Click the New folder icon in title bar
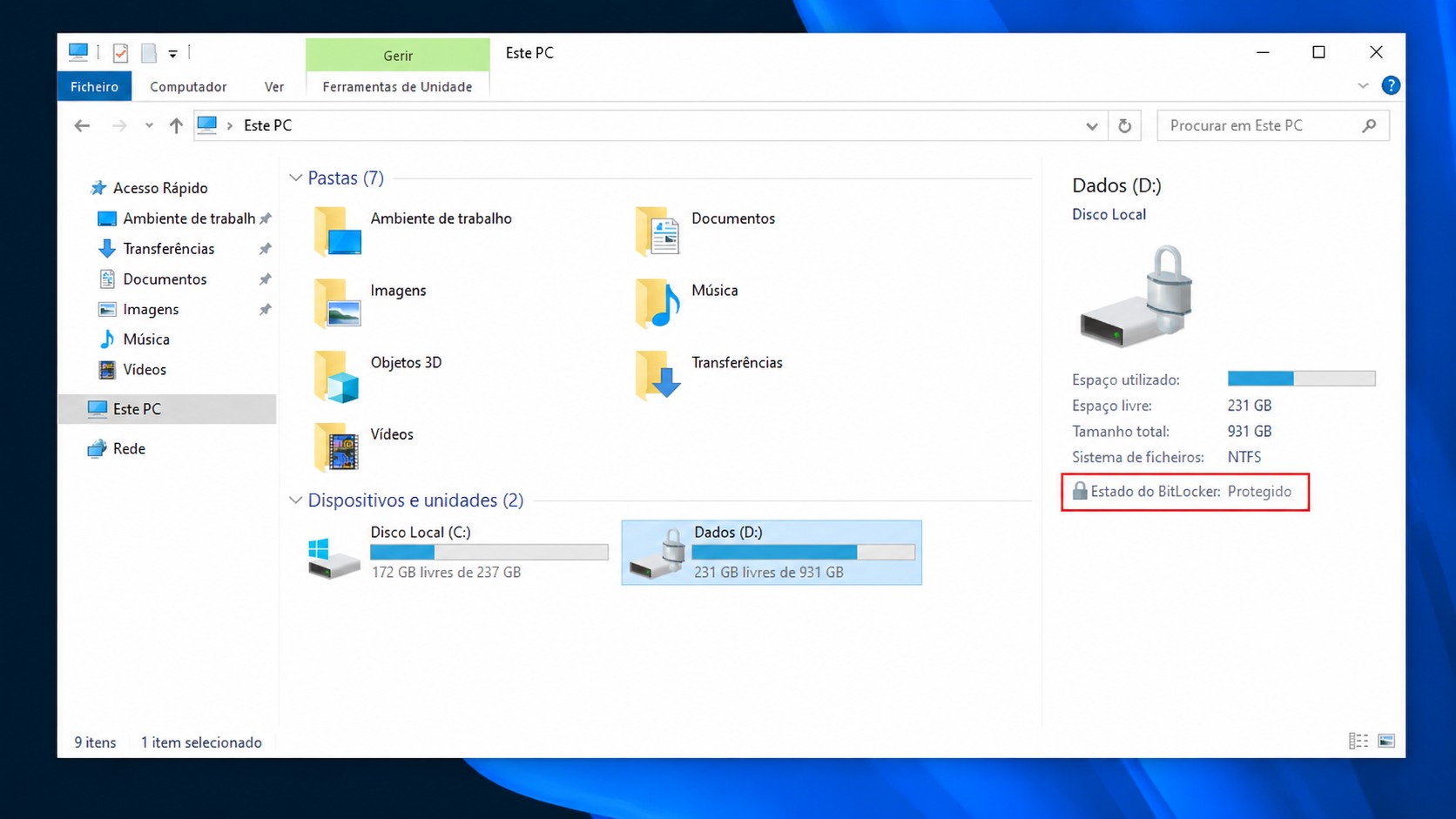The width and height of the screenshot is (1456, 819). point(149,53)
